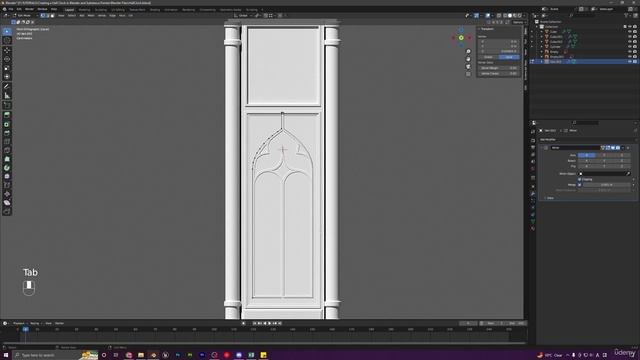Expand the Cube item in outliner

(x=542, y=31)
